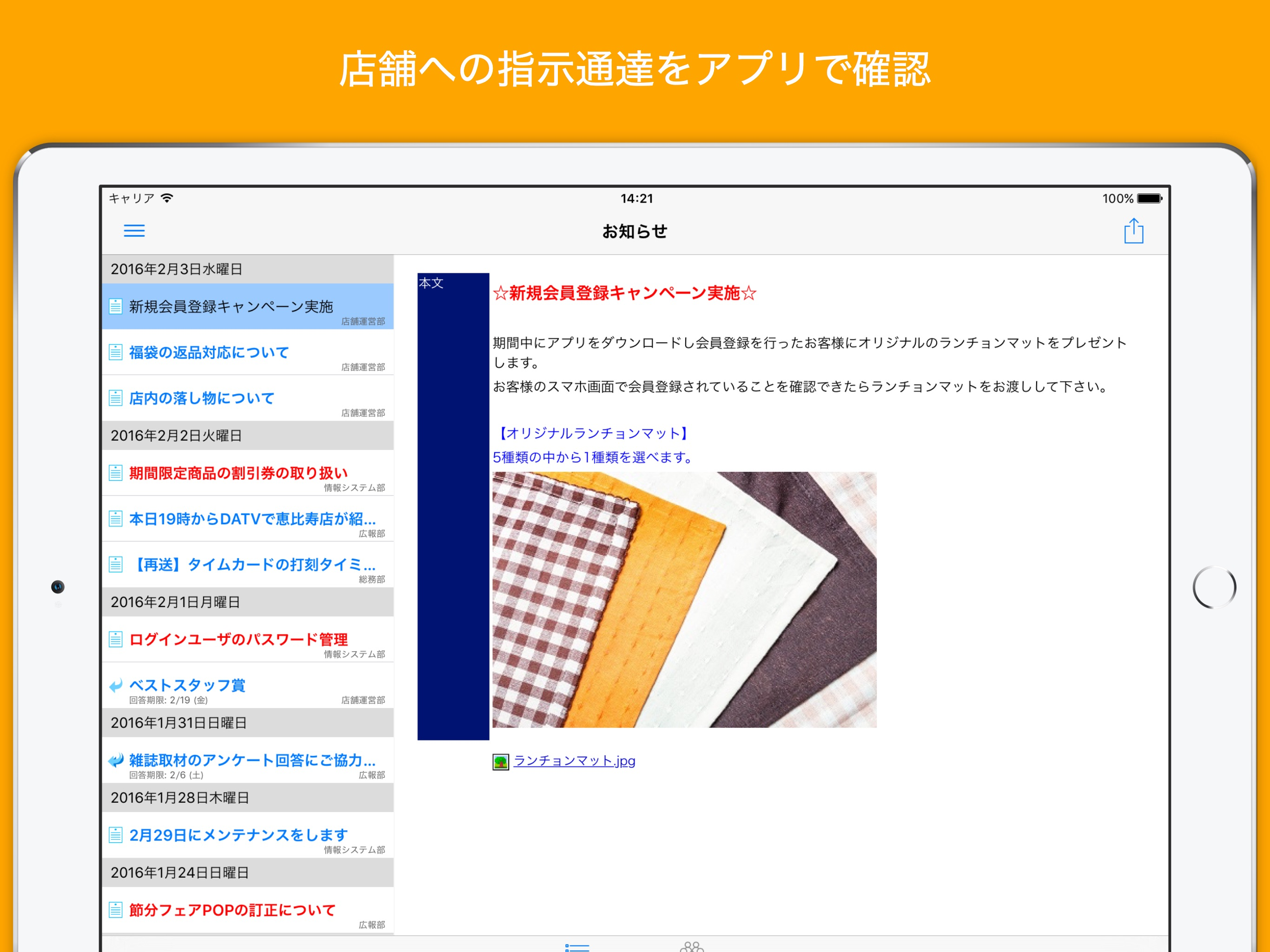Open the hamburger menu icon
1270x952 pixels.
pyautogui.click(x=134, y=231)
